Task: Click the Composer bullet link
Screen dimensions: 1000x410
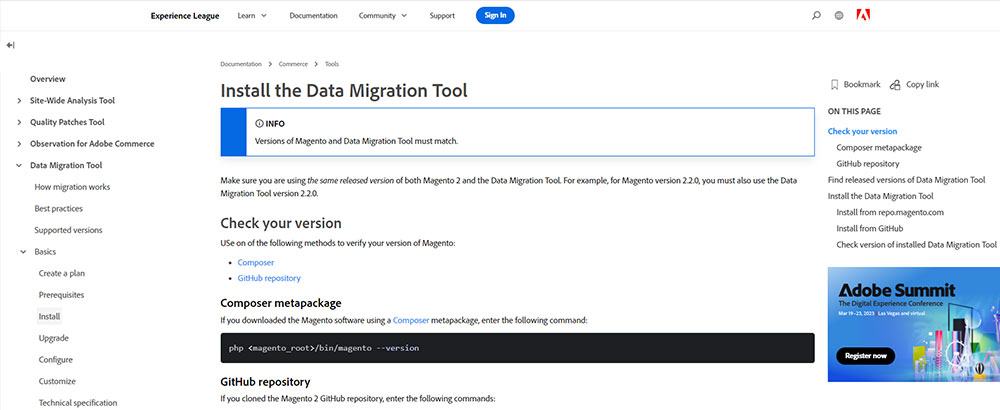Action: pyautogui.click(x=256, y=262)
